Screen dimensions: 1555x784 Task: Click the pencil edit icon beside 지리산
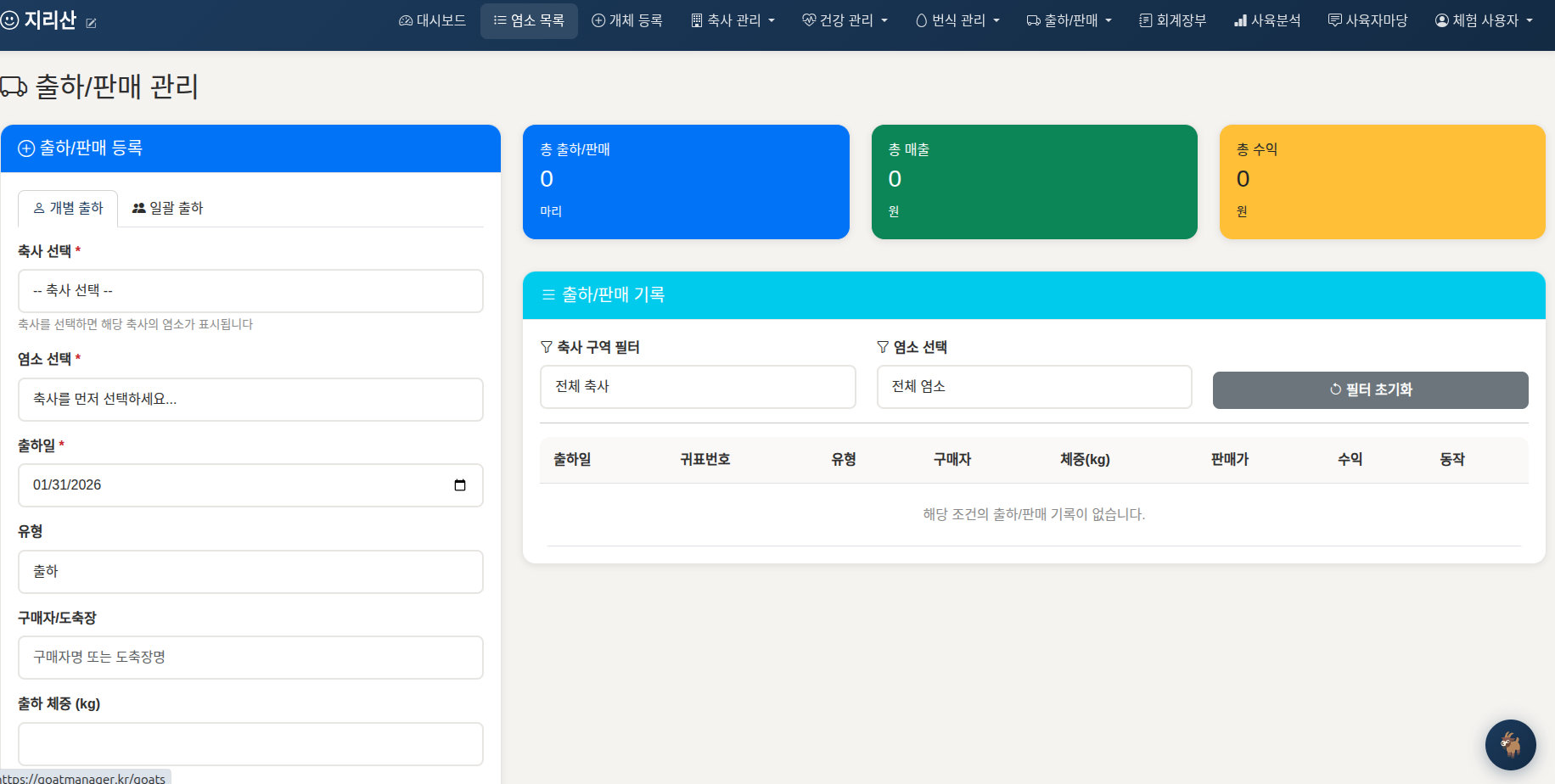(x=91, y=24)
